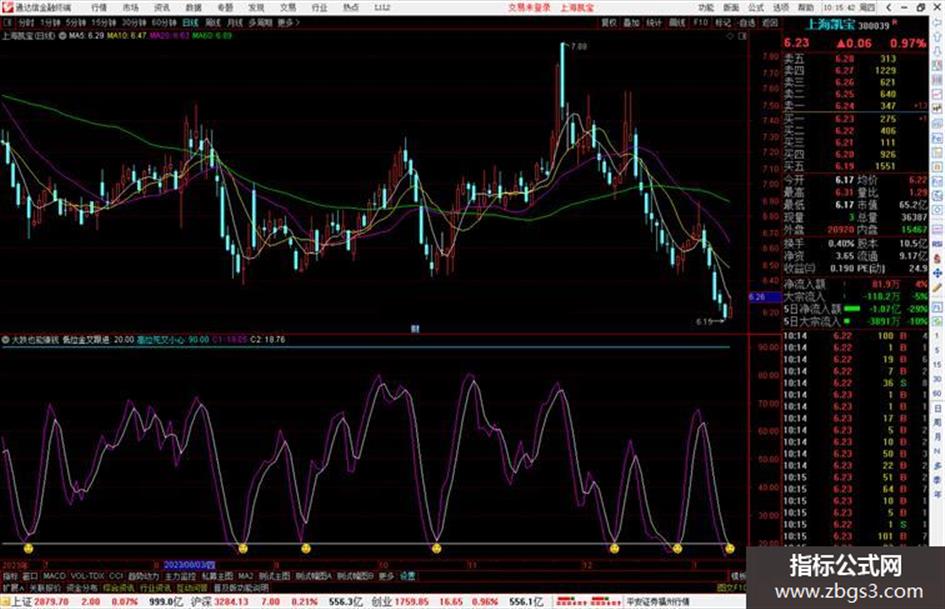Click the 返回 return button
Viewport: 945px width, 609px height.
770,22
